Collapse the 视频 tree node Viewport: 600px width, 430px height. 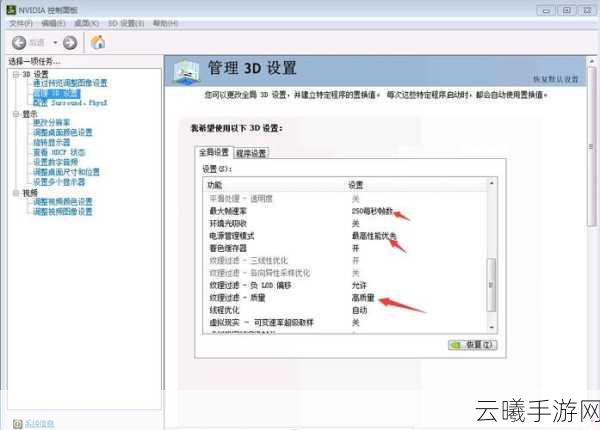[16, 193]
